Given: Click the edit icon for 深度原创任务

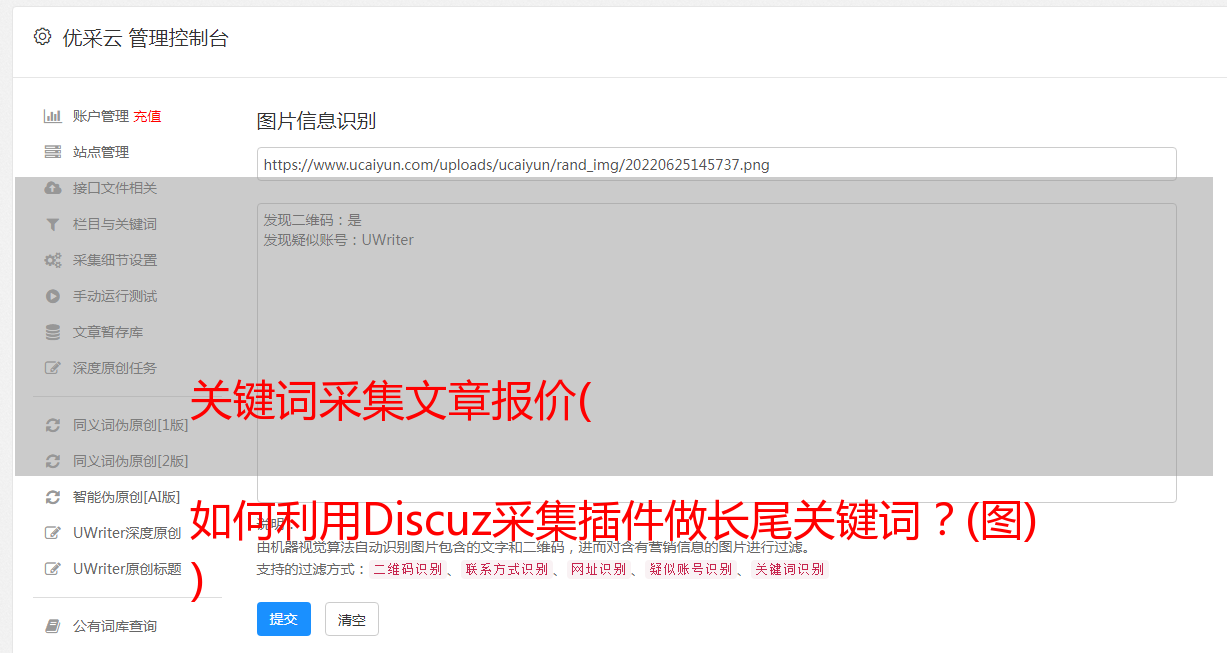Looking at the screenshot, I should [x=53, y=368].
